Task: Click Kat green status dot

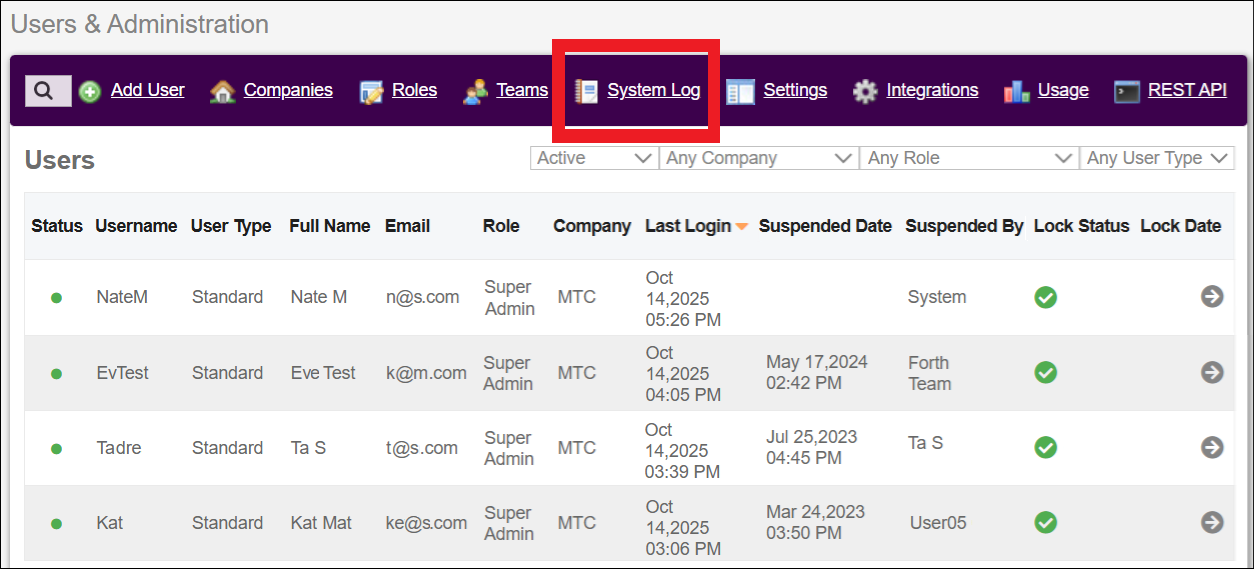Action: point(56,523)
